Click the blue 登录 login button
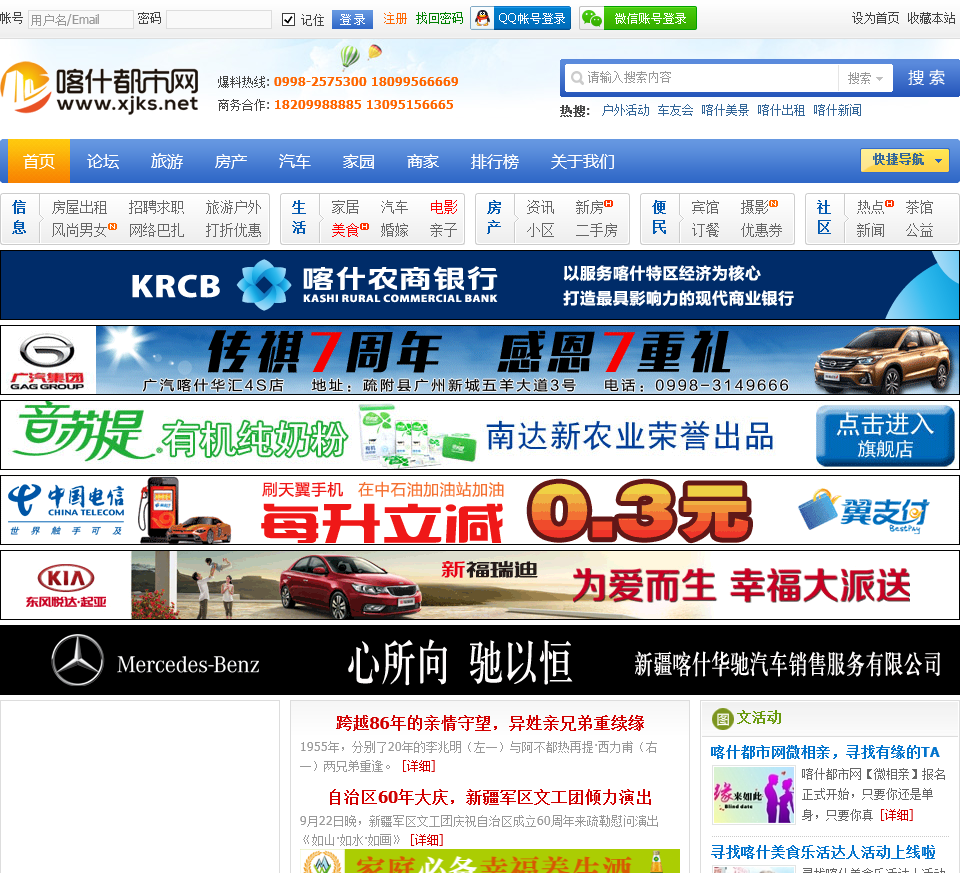Viewport: 960px width, 873px height. 352,20
